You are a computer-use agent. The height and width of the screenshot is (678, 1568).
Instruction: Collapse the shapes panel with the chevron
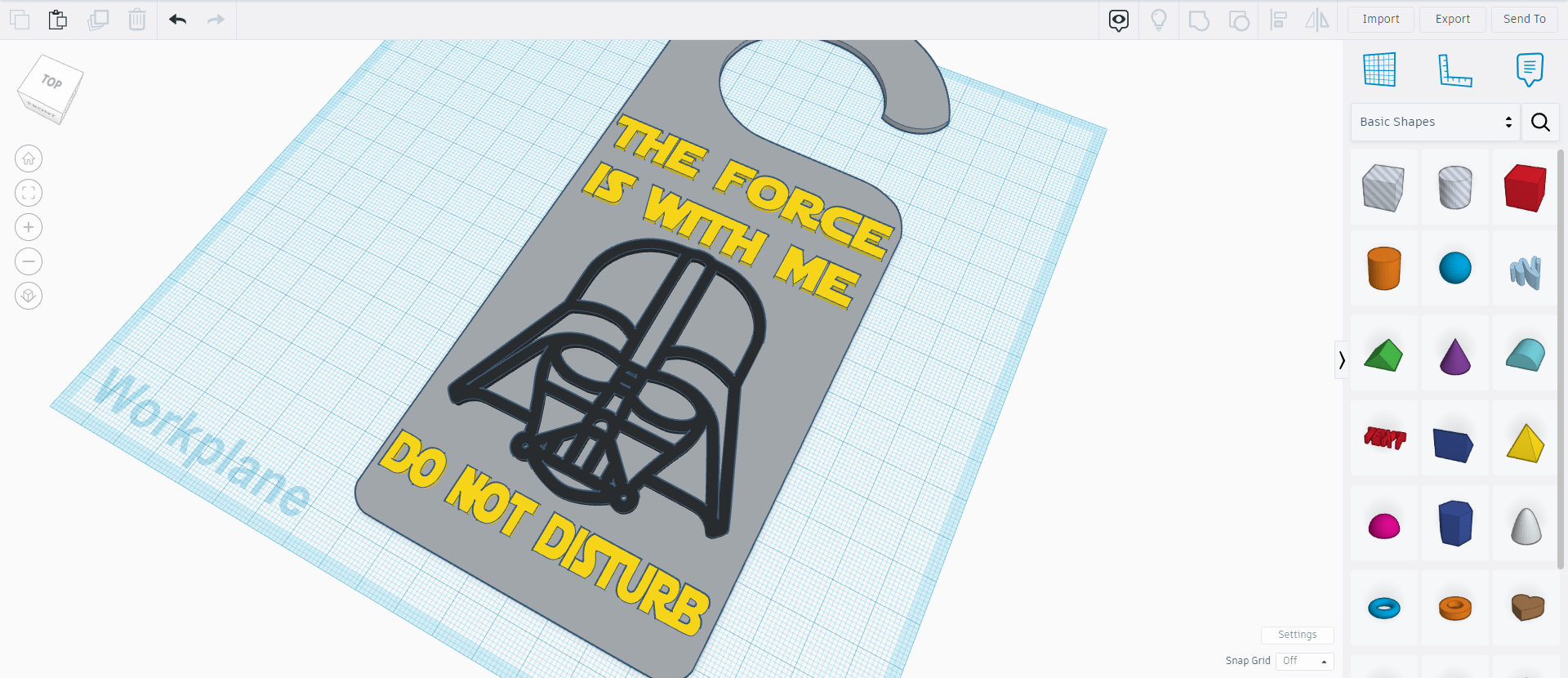coord(1341,359)
